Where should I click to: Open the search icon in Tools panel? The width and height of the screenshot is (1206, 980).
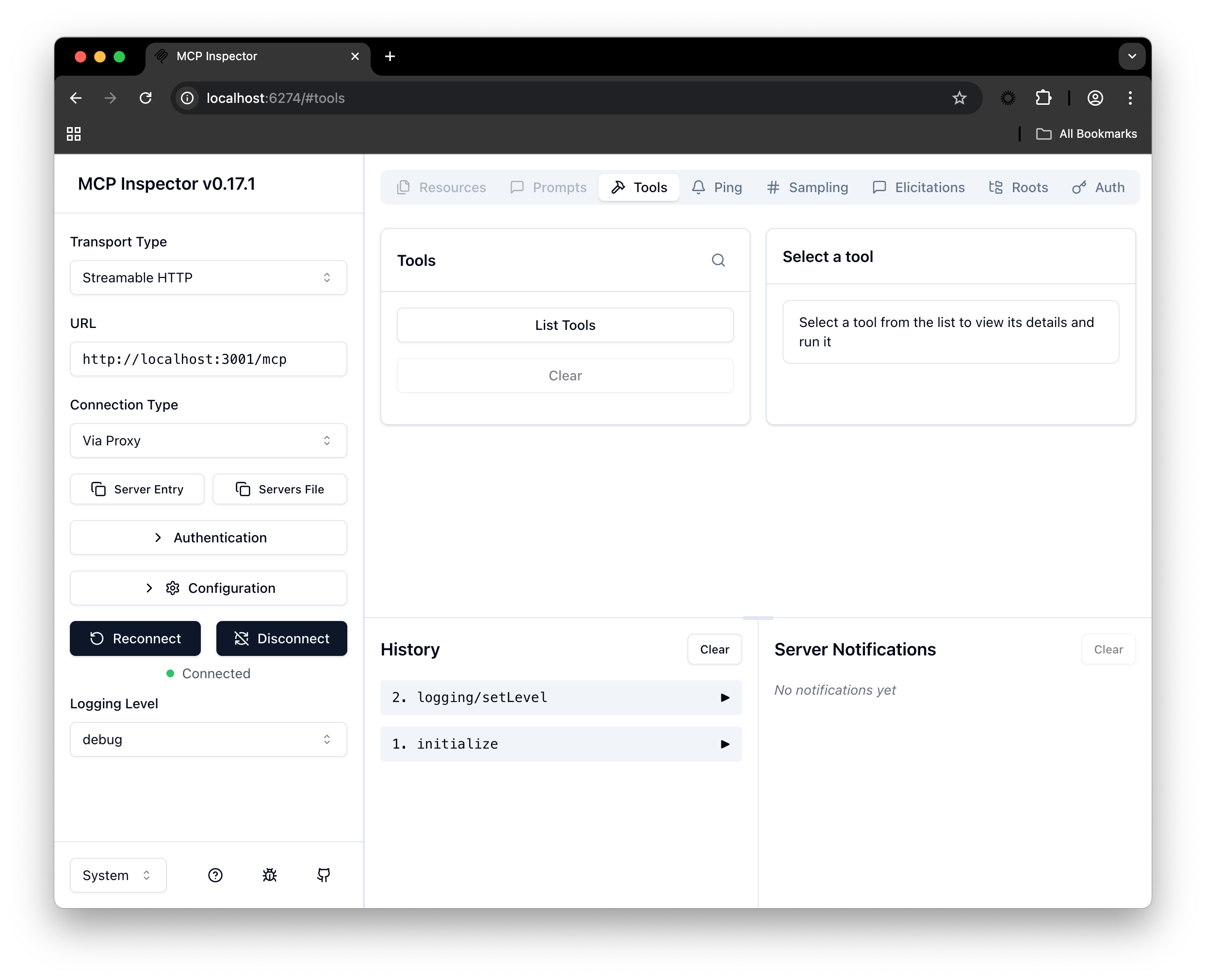(x=718, y=260)
